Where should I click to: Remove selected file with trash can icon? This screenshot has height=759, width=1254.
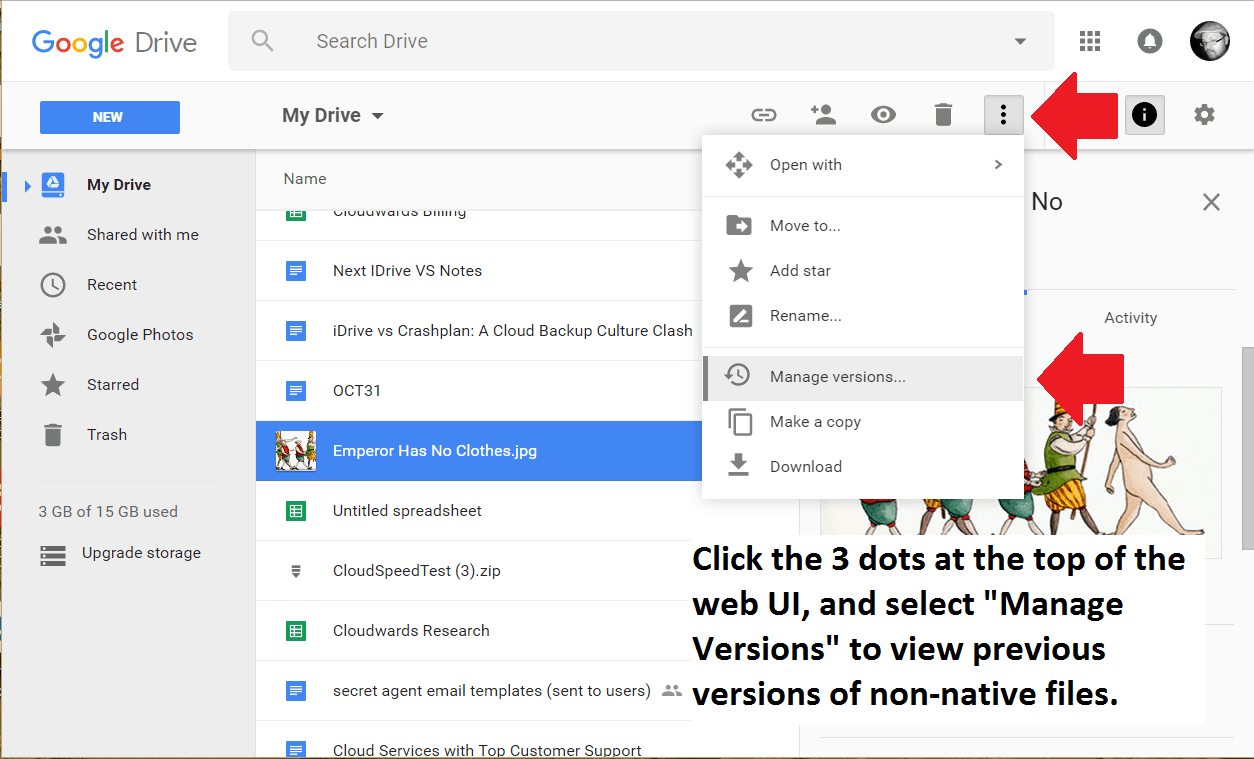943,115
